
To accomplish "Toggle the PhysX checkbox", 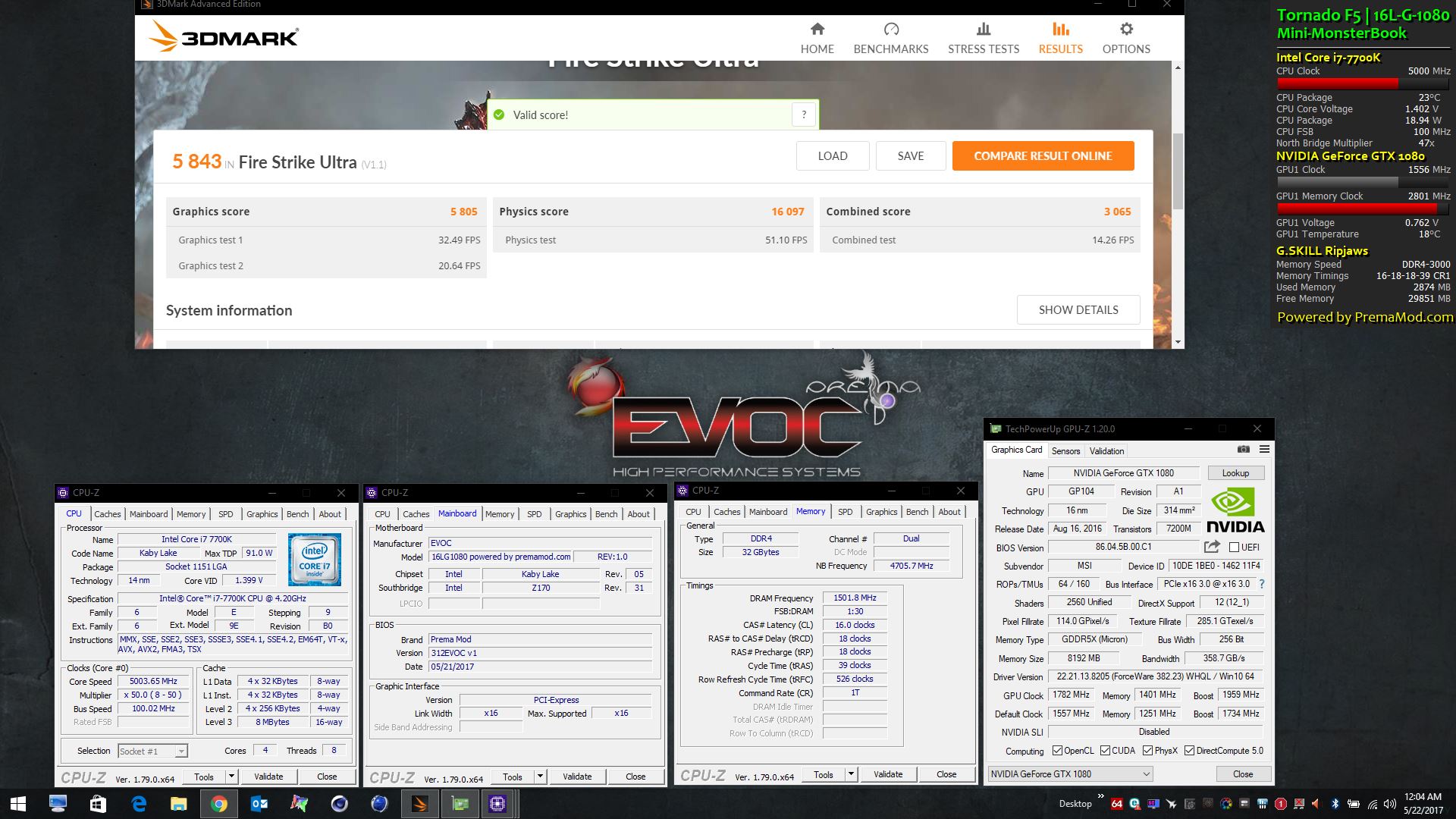I will pyautogui.click(x=1147, y=751).
